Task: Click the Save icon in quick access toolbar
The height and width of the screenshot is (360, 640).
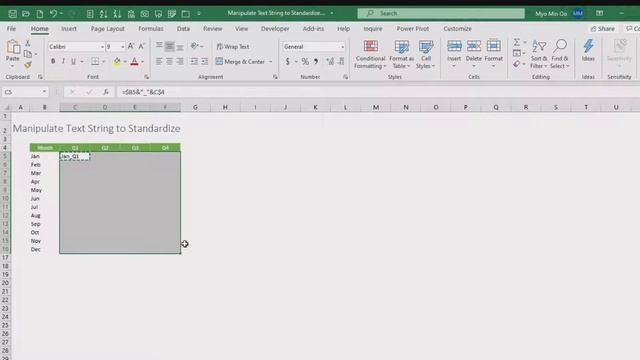Action: coord(13,13)
